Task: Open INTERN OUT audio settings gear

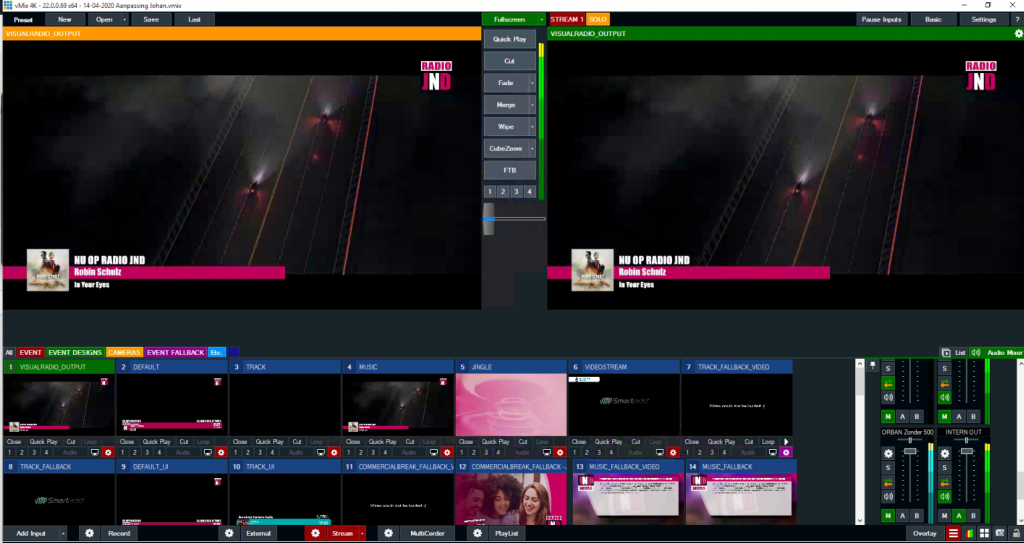Action: coord(944,453)
